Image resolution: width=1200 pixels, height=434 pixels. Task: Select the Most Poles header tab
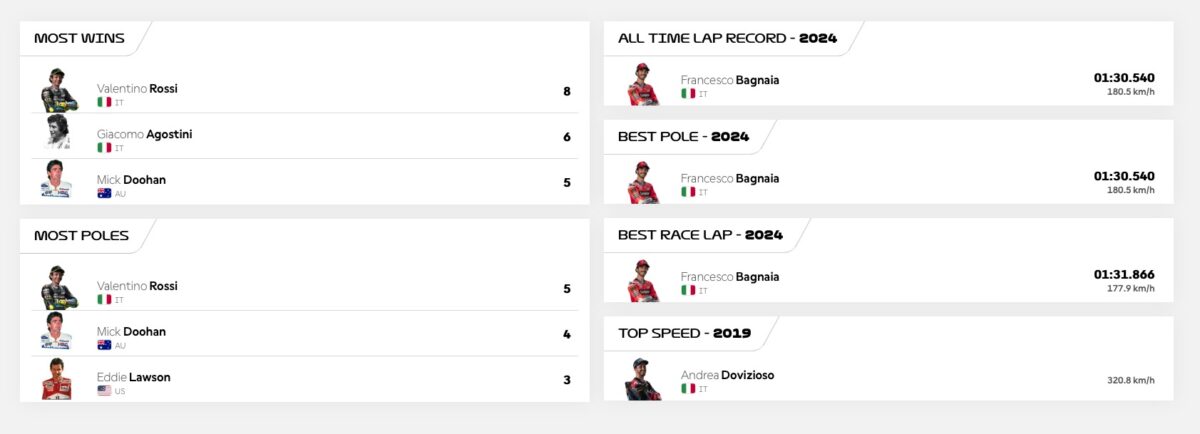tap(81, 236)
